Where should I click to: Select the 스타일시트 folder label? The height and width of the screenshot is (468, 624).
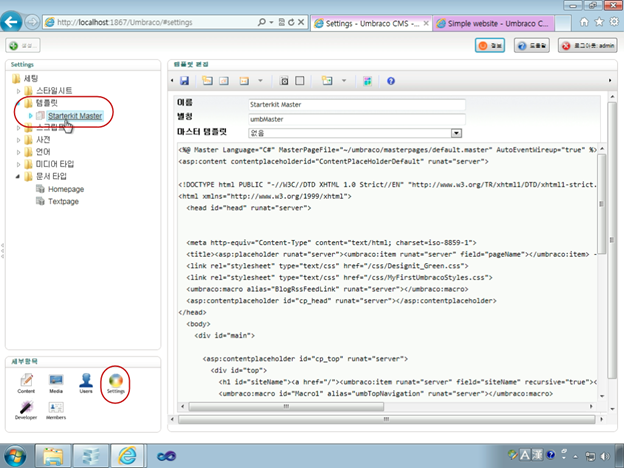tap(54, 91)
